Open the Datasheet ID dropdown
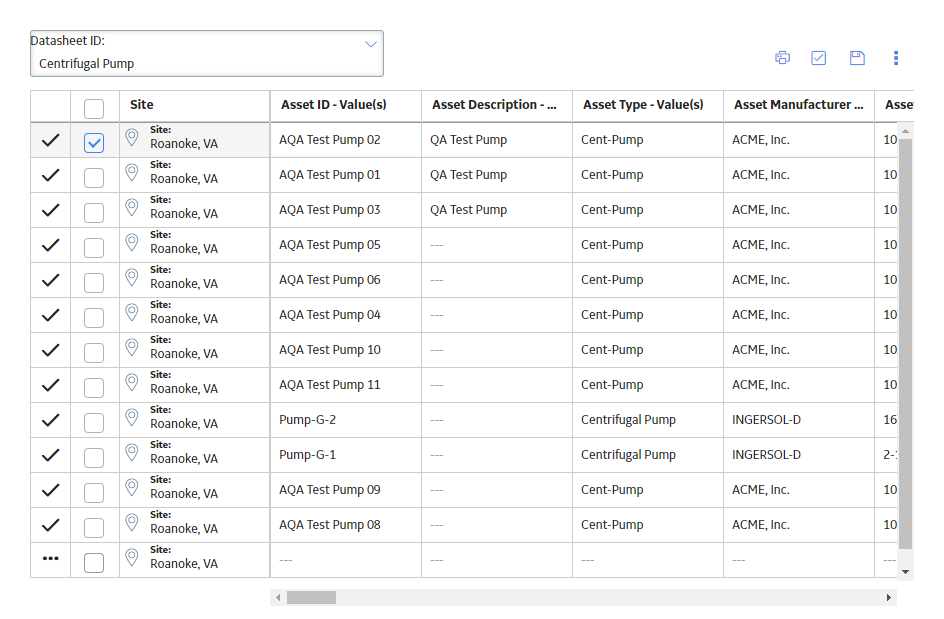This screenshot has height=619, width=944. tap(206, 54)
